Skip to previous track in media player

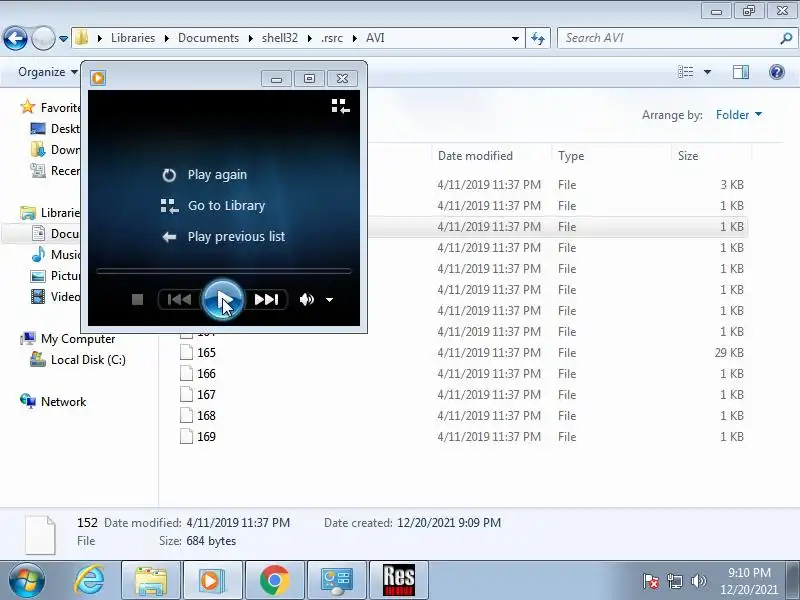[179, 299]
